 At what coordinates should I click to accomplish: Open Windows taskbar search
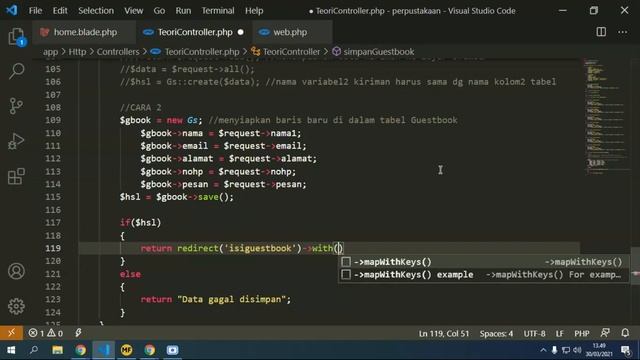34,350
